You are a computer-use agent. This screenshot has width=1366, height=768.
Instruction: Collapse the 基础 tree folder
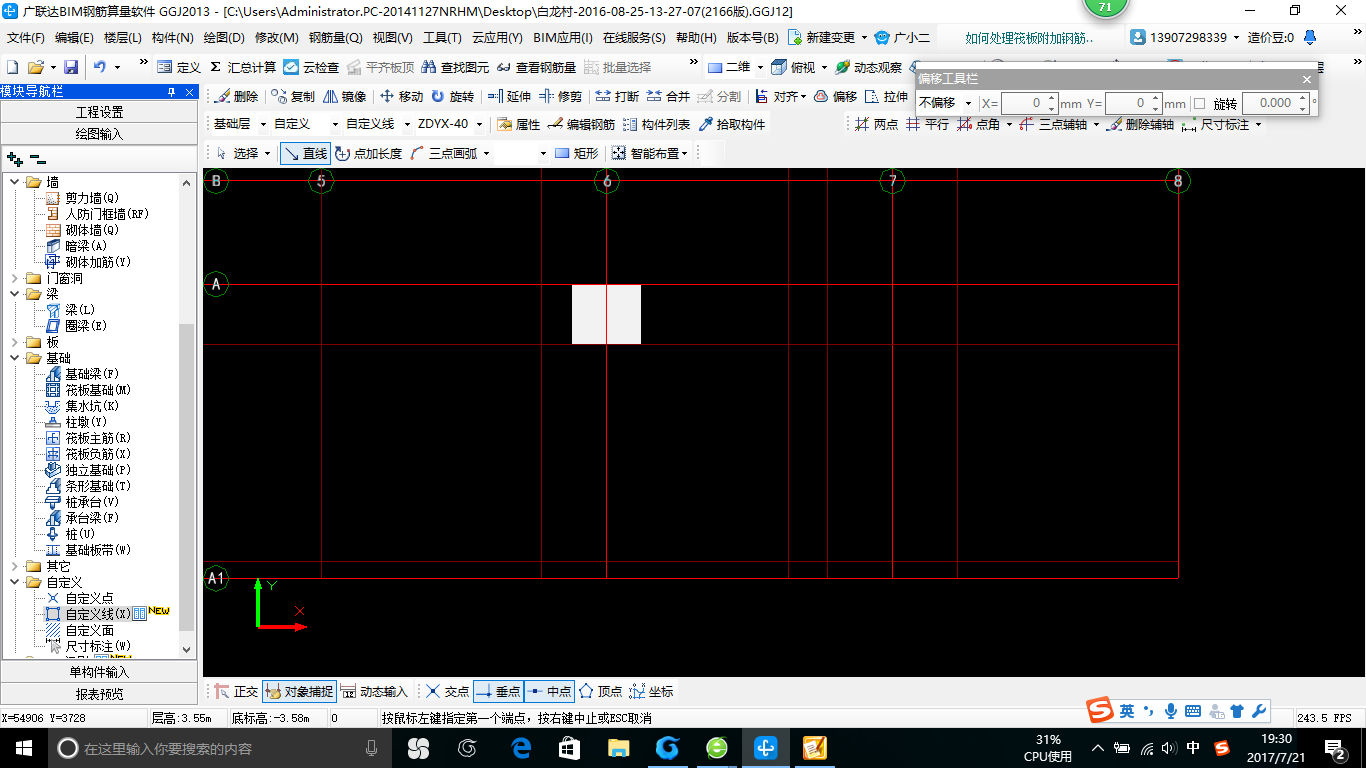tap(15, 358)
